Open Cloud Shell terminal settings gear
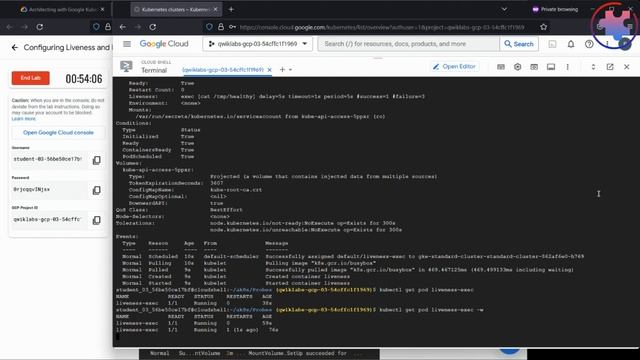640x360 pixels. pyautogui.click(x=518, y=67)
